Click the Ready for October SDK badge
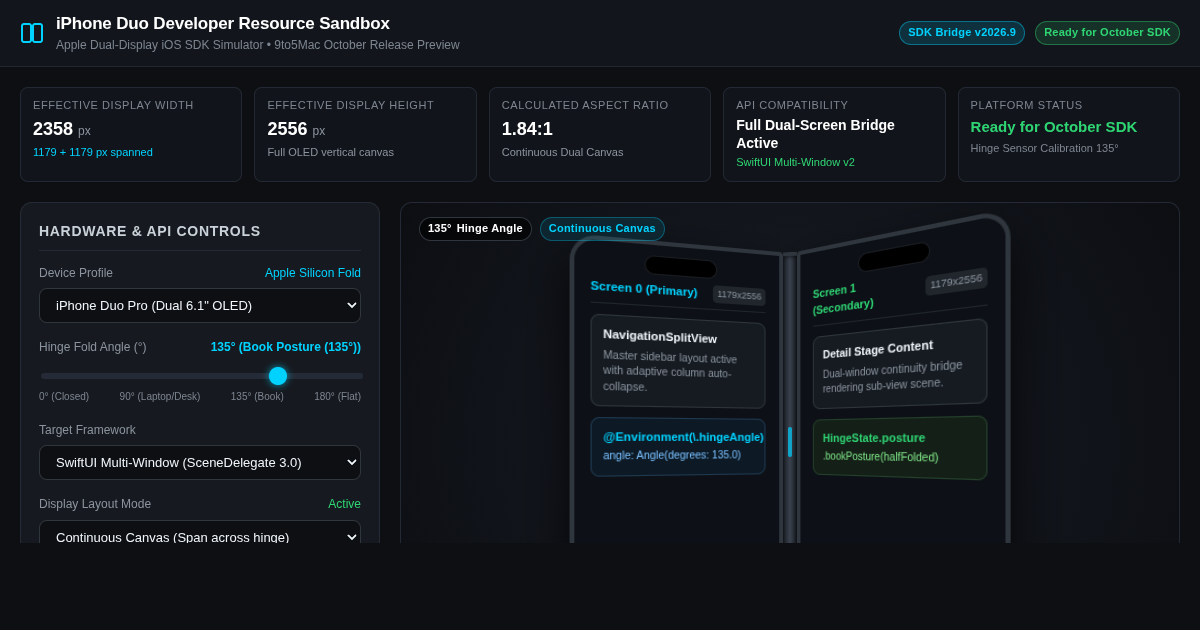 (x=1107, y=33)
